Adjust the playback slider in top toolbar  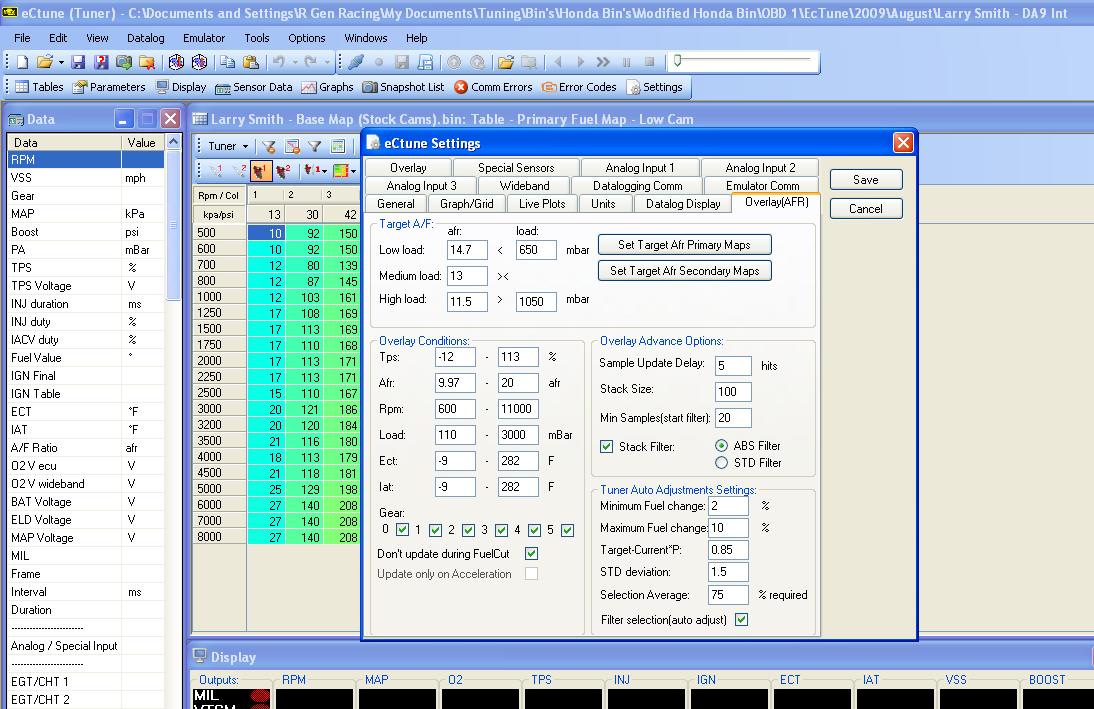677,61
